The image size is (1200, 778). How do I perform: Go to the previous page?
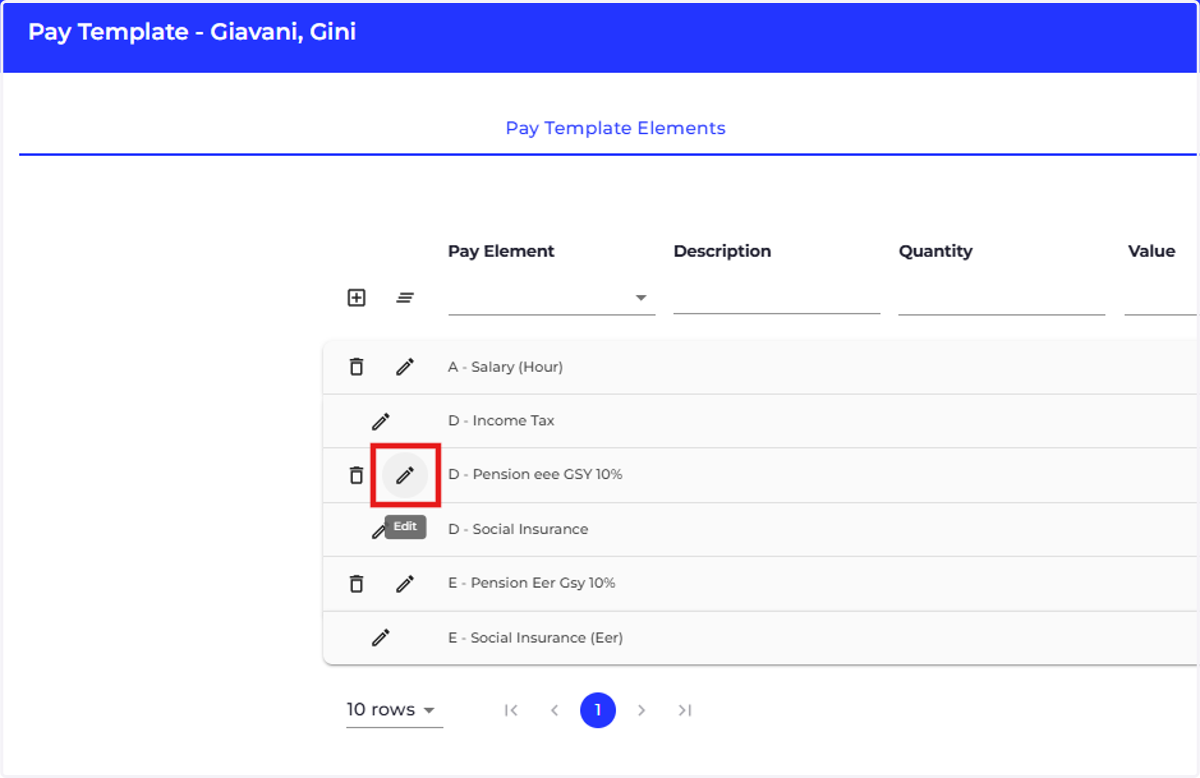click(x=554, y=710)
